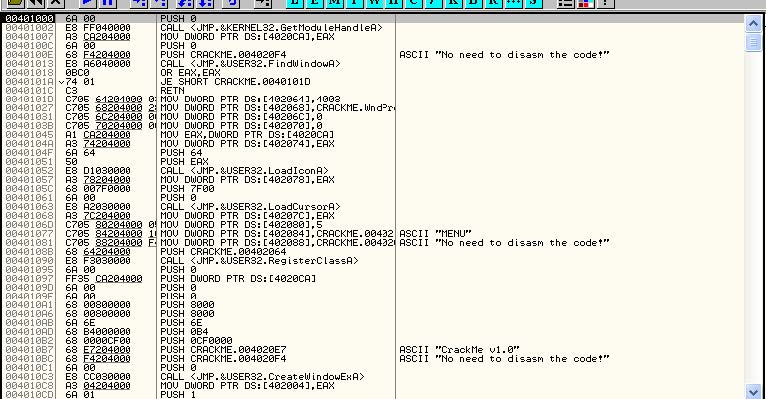Screen dimensions: 766x399
Task: Click the ASCII "CrackMe v1.0" comment
Action: tap(459, 350)
